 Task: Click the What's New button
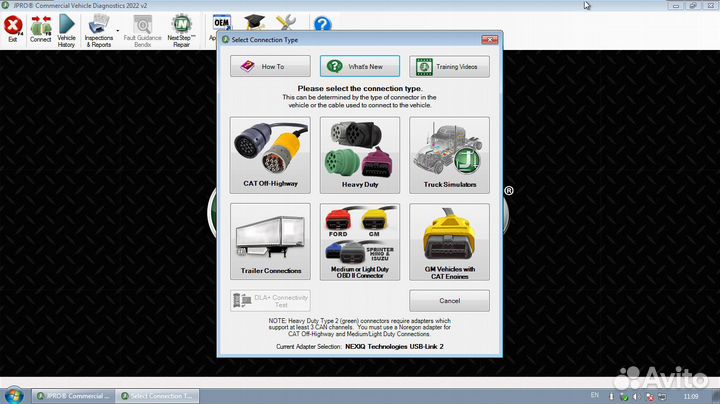[x=360, y=67]
